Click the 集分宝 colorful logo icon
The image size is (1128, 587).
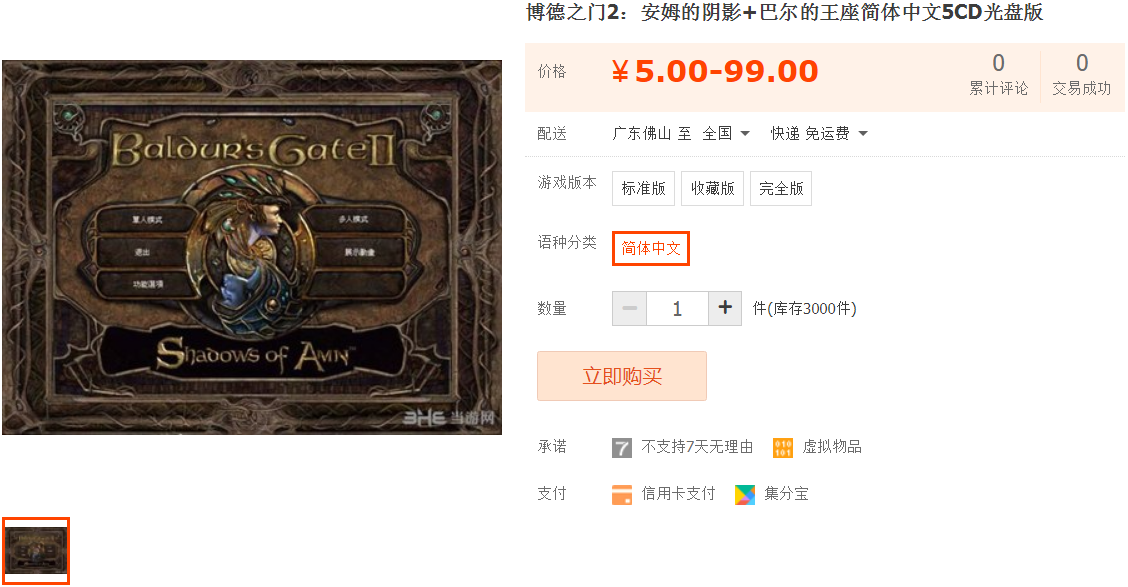(745, 494)
